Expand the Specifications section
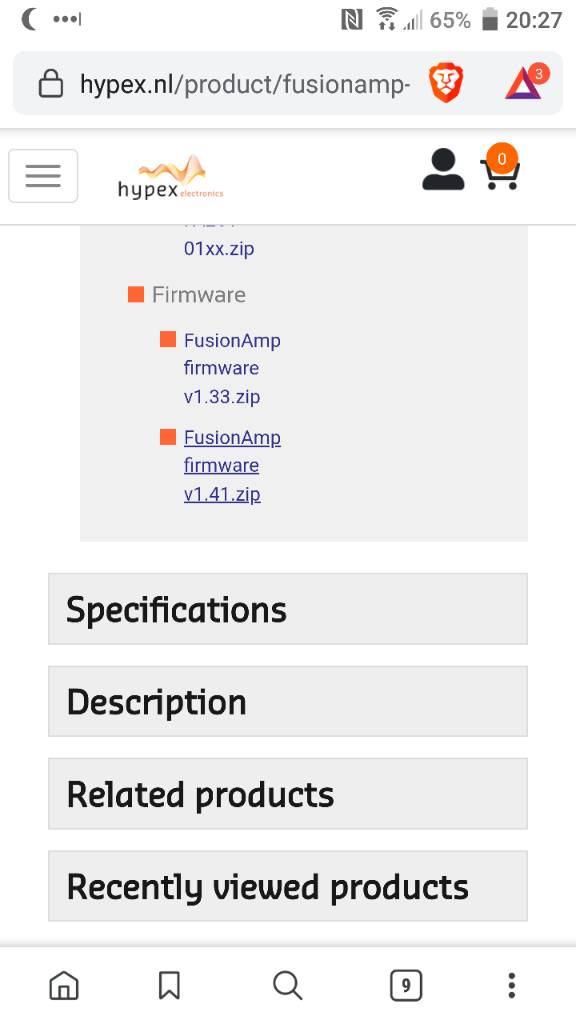This screenshot has width=576, height=1024. pos(288,609)
